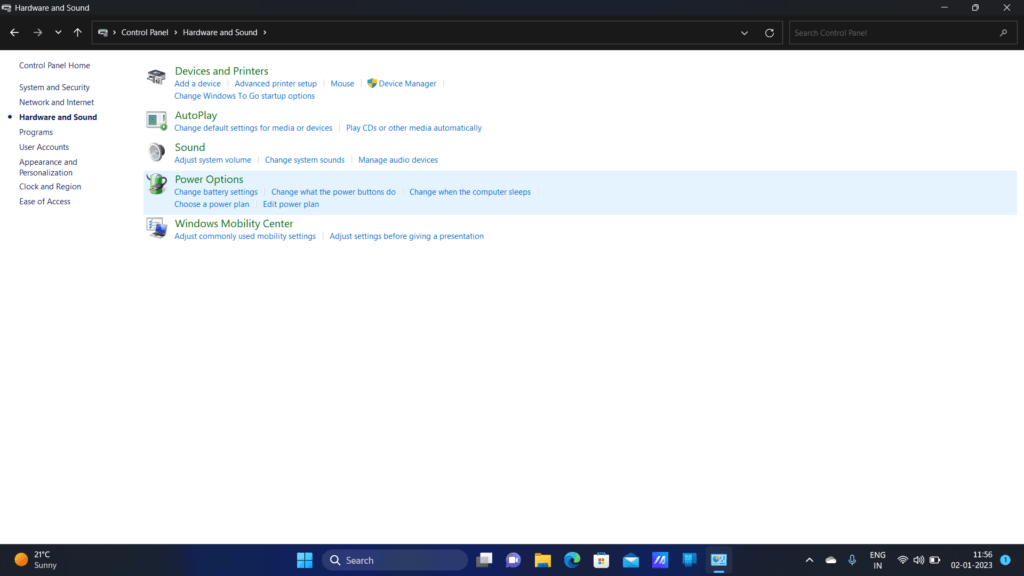Click the OneDrive cloud tray icon
1024x576 pixels.
[x=831, y=560]
